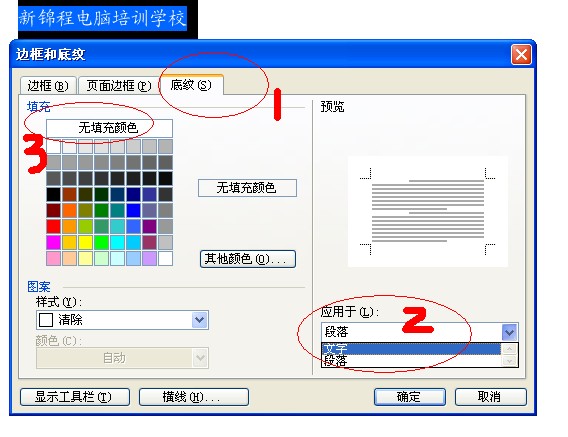The height and width of the screenshot is (437, 568).
Task: Pick the black color swatch
Action: point(53,195)
